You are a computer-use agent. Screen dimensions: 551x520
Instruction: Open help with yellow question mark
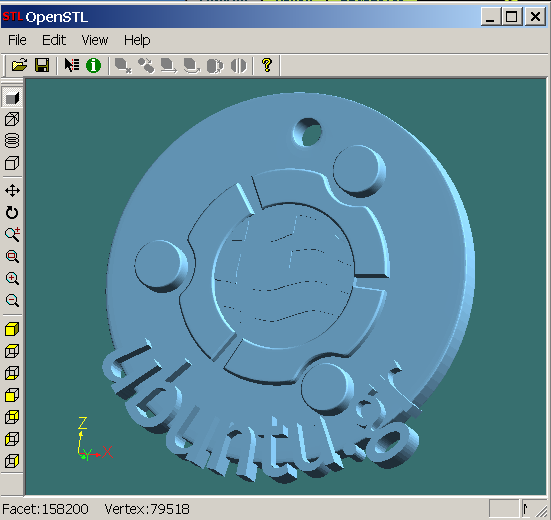[x=267, y=65]
